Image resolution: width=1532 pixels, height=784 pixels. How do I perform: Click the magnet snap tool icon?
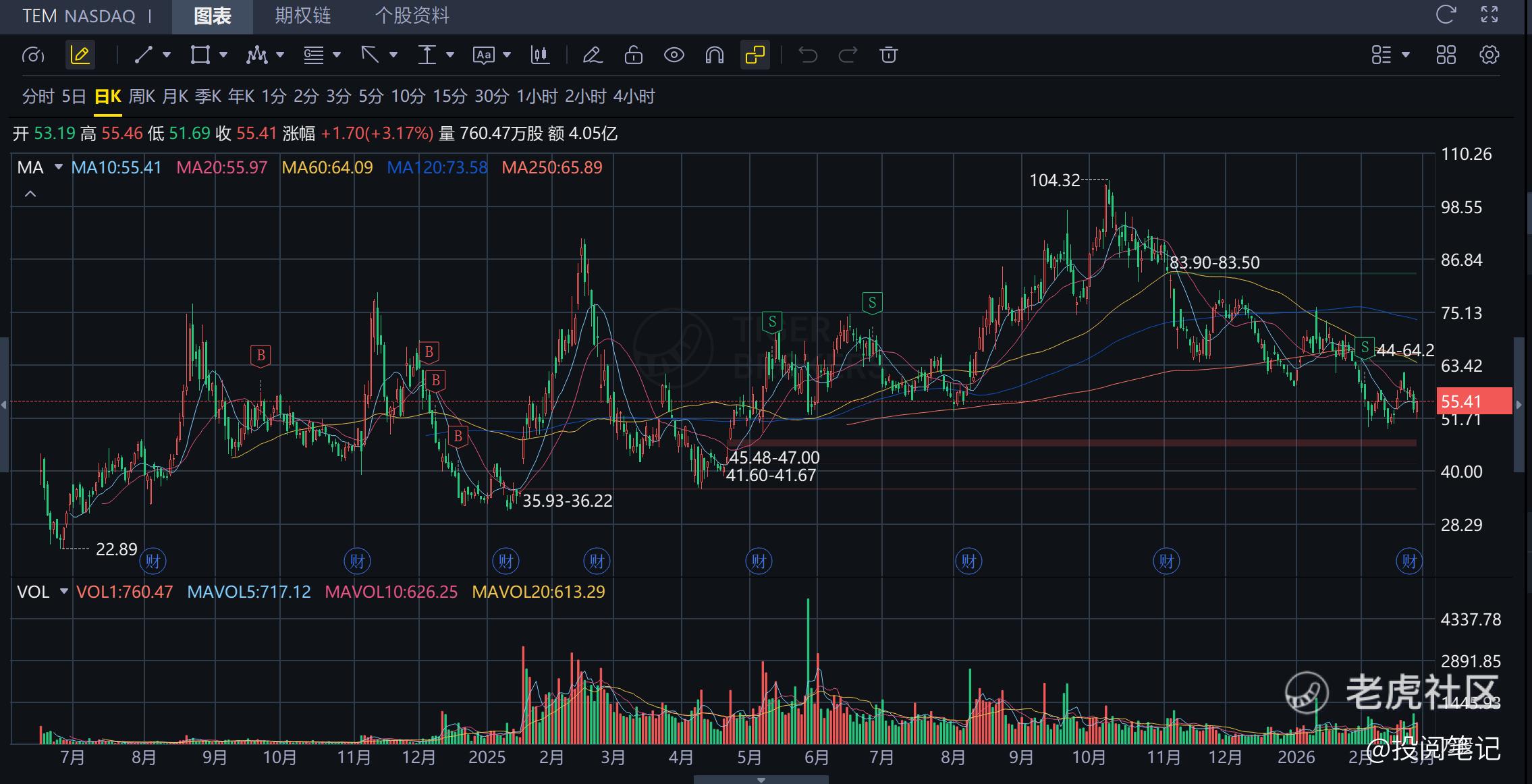click(x=714, y=55)
